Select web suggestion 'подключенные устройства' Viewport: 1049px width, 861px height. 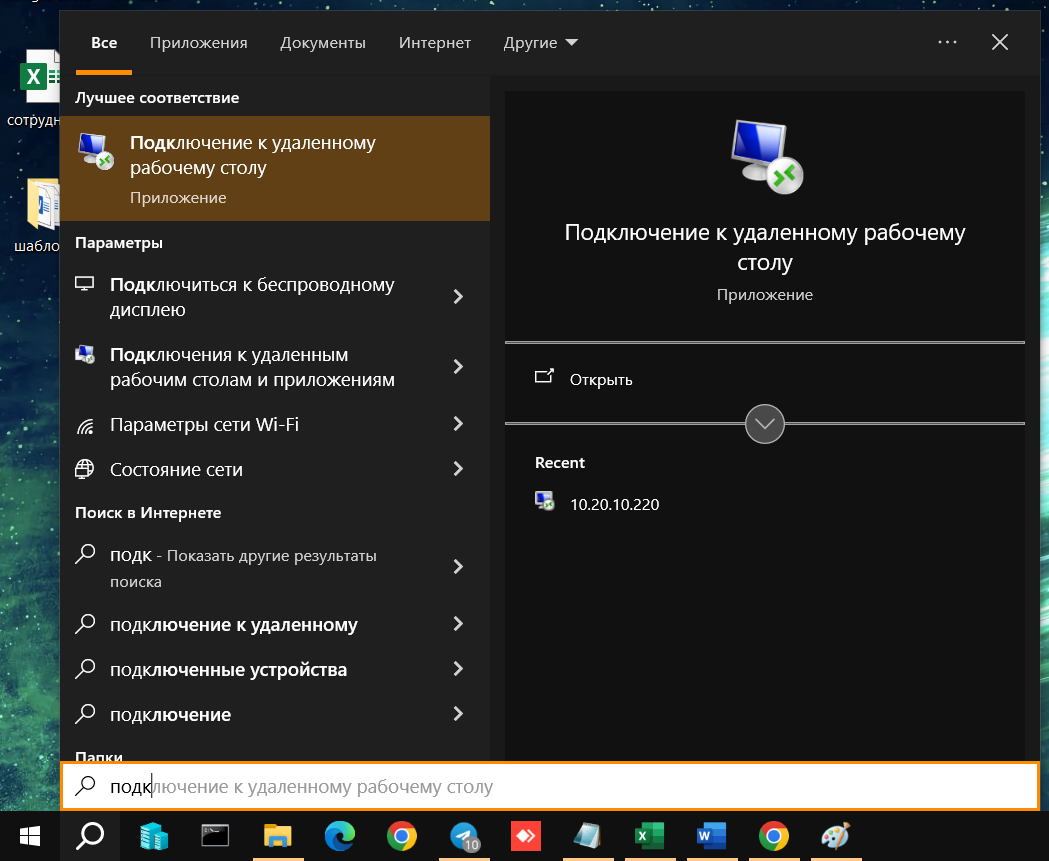pos(228,670)
